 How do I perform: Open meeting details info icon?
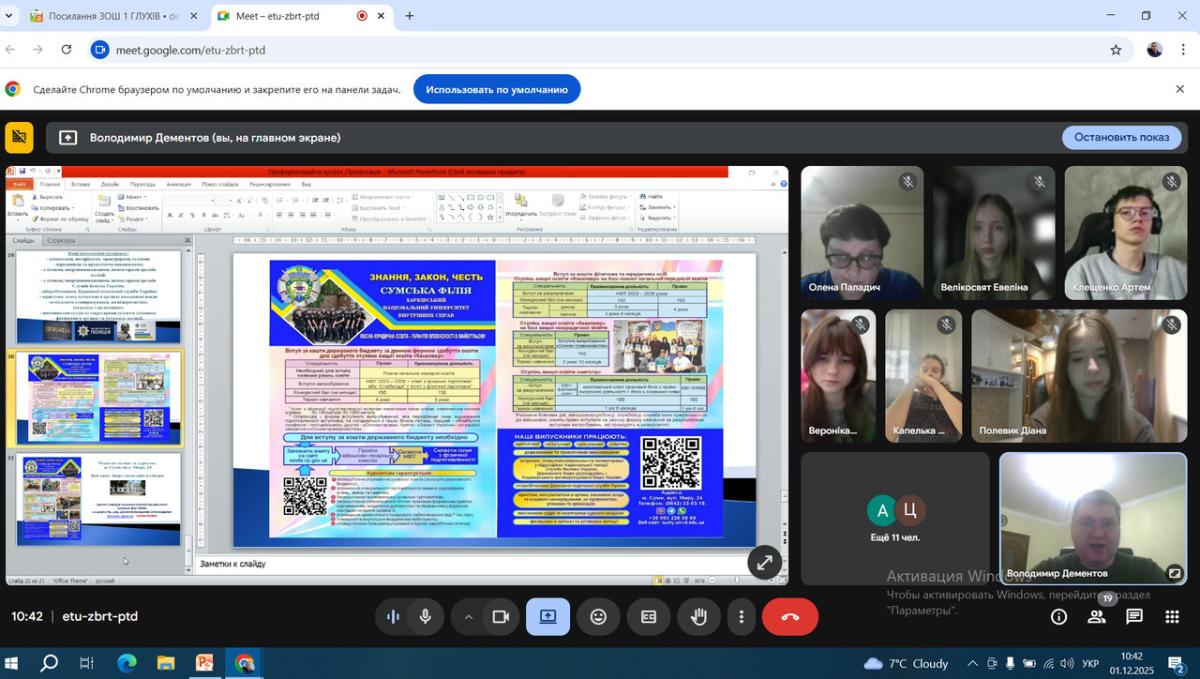click(x=1059, y=617)
